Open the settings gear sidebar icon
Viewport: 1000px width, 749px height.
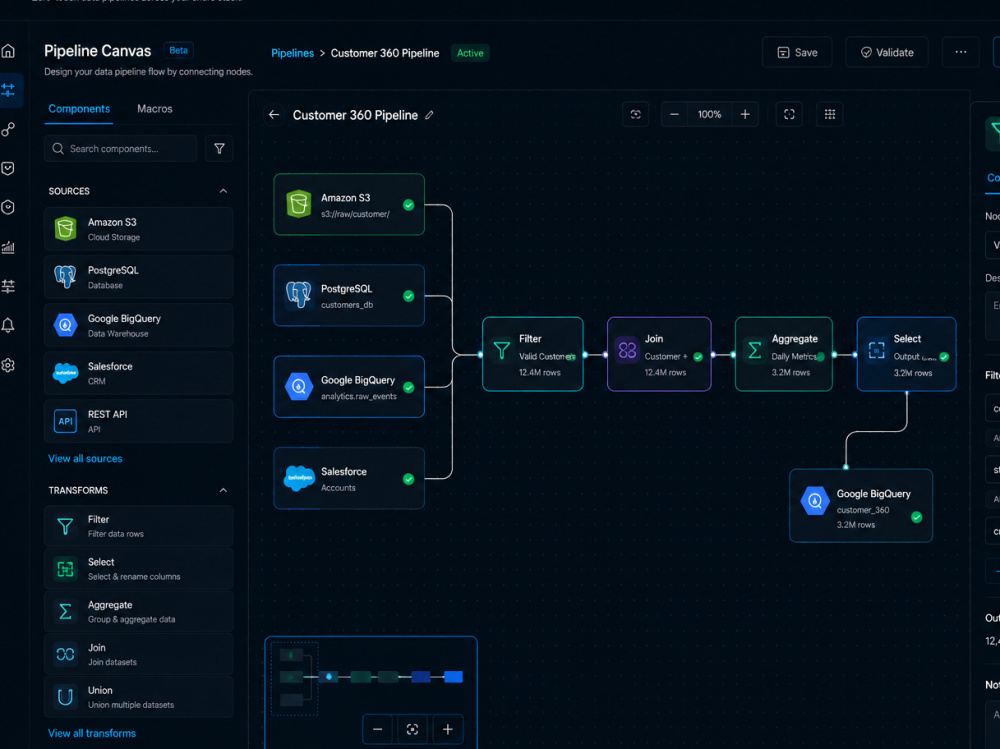tap(8, 365)
